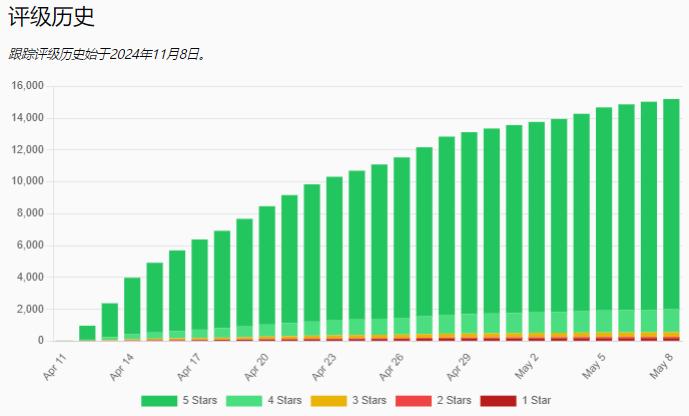Click the '10,000' y-axis value

28,181
